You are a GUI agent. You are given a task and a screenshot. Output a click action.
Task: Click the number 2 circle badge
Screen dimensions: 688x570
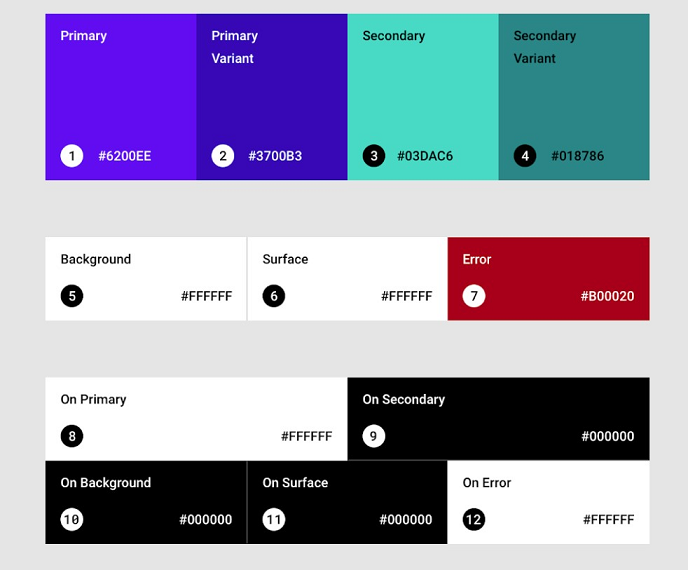click(223, 156)
